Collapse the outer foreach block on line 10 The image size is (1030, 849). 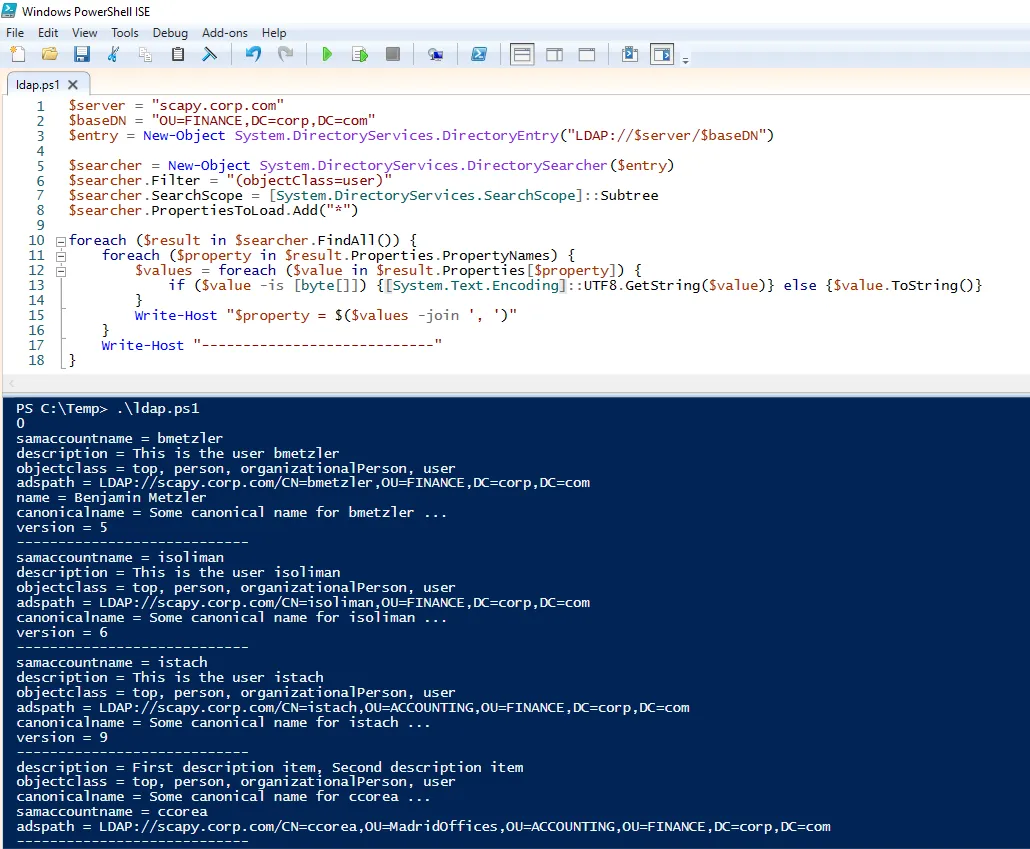60,241
